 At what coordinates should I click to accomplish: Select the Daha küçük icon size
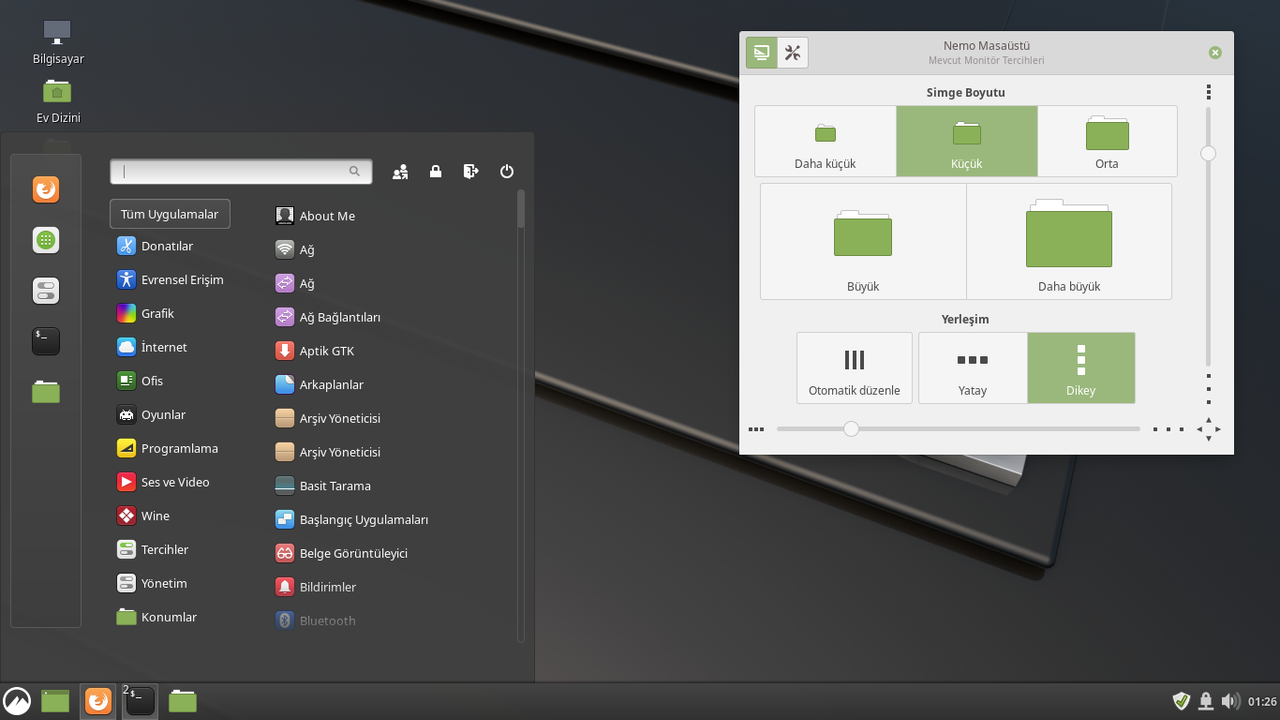tap(825, 141)
